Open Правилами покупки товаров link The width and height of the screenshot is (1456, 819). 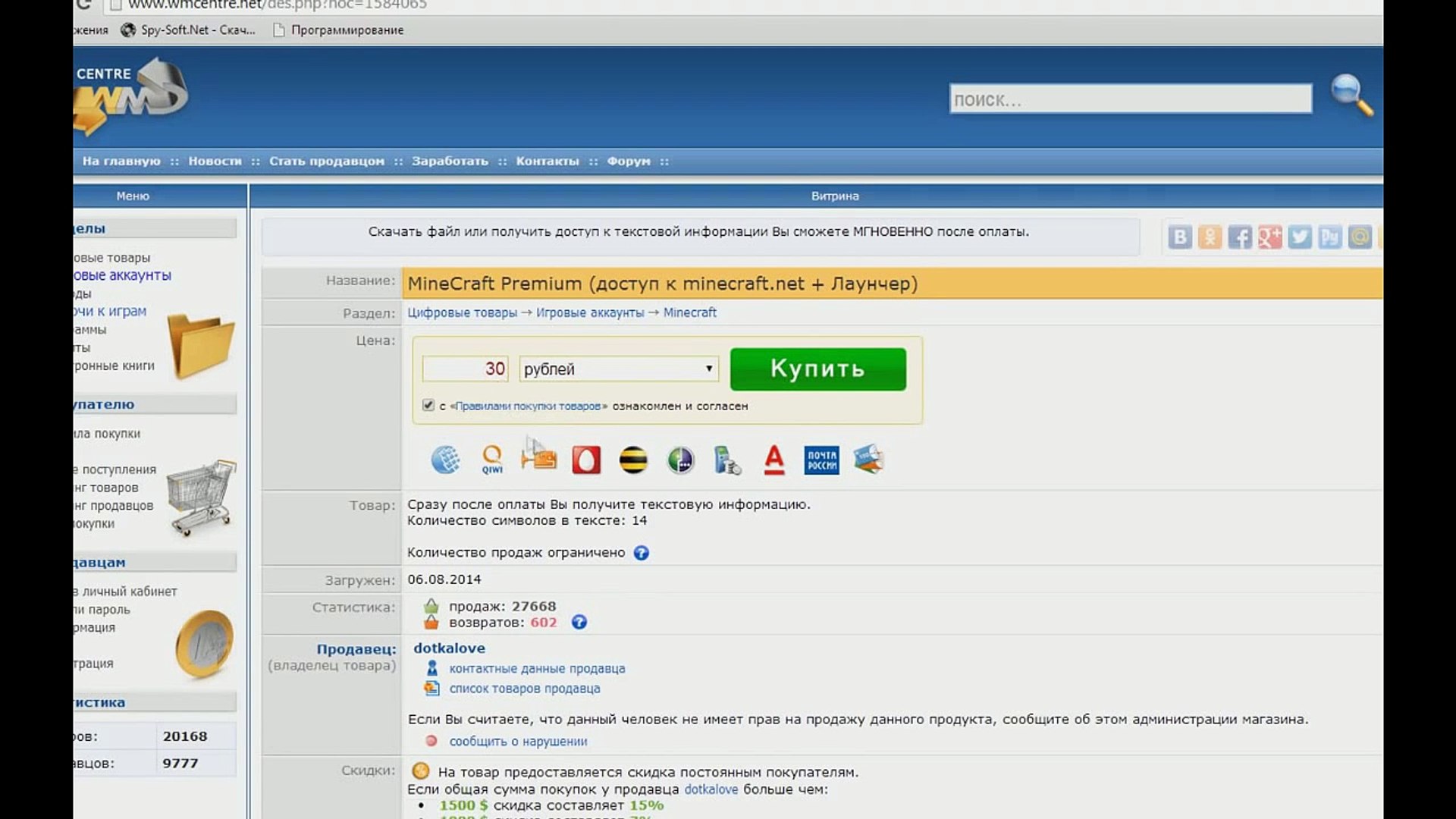(x=529, y=406)
